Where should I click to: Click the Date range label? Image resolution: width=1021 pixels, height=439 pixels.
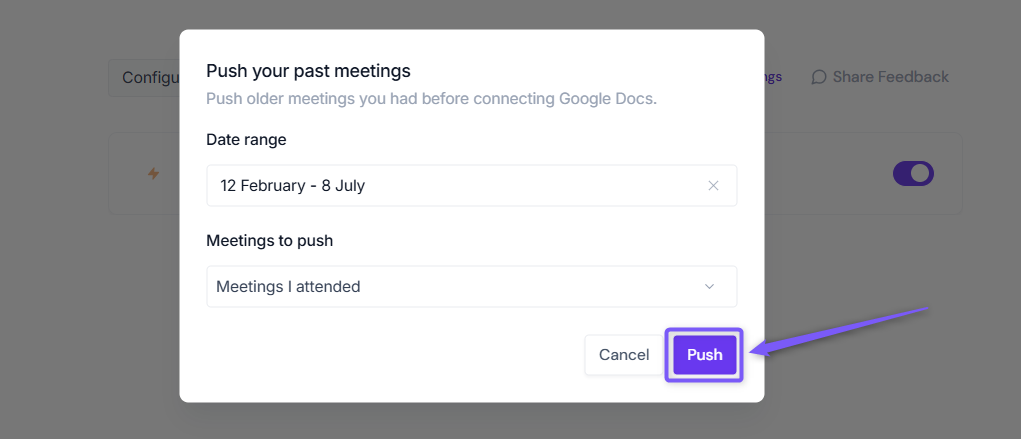[x=246, y=139]
